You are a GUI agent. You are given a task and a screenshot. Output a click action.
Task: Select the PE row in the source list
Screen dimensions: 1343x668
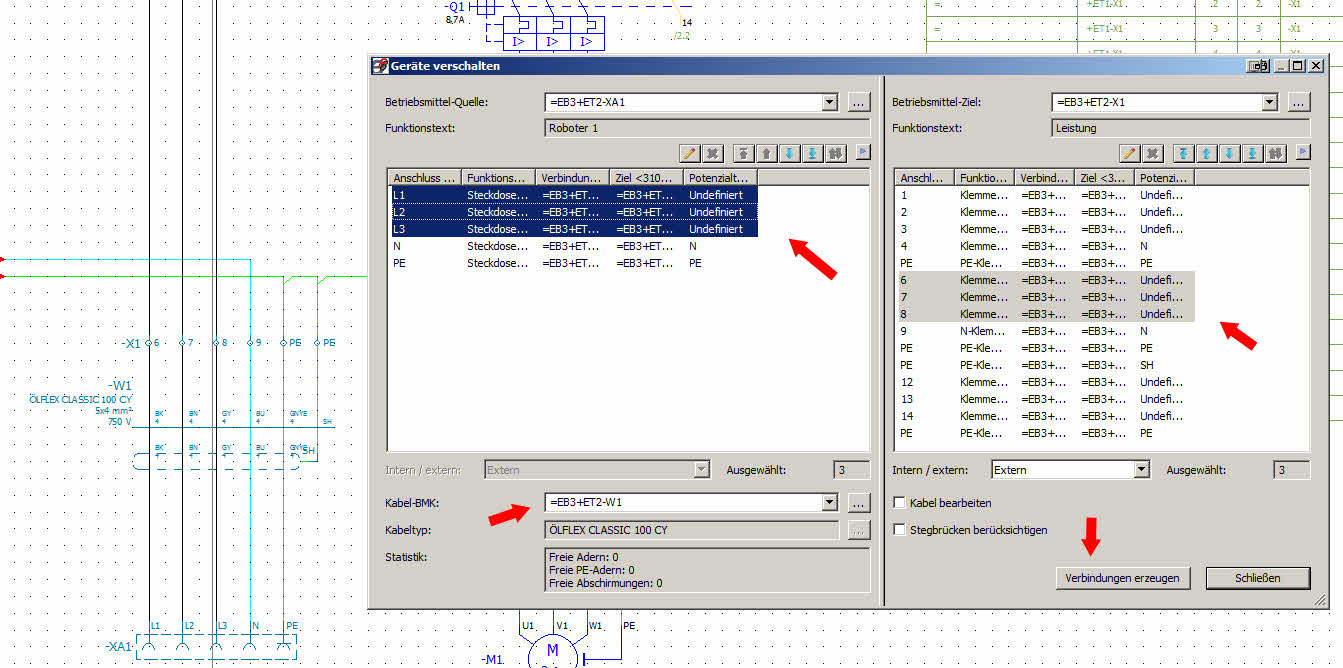pos(573,263)
